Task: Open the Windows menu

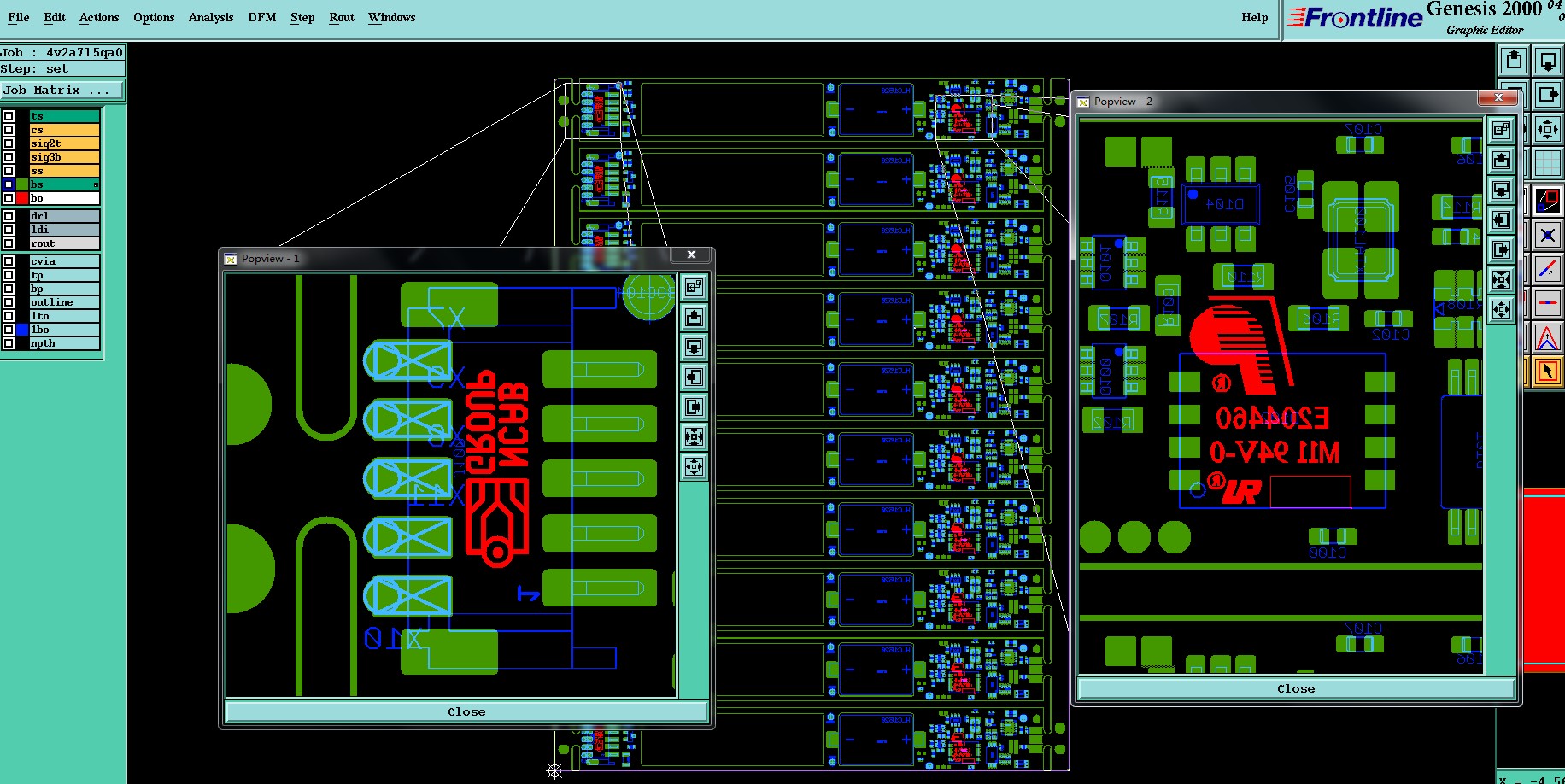Action: 392,17
